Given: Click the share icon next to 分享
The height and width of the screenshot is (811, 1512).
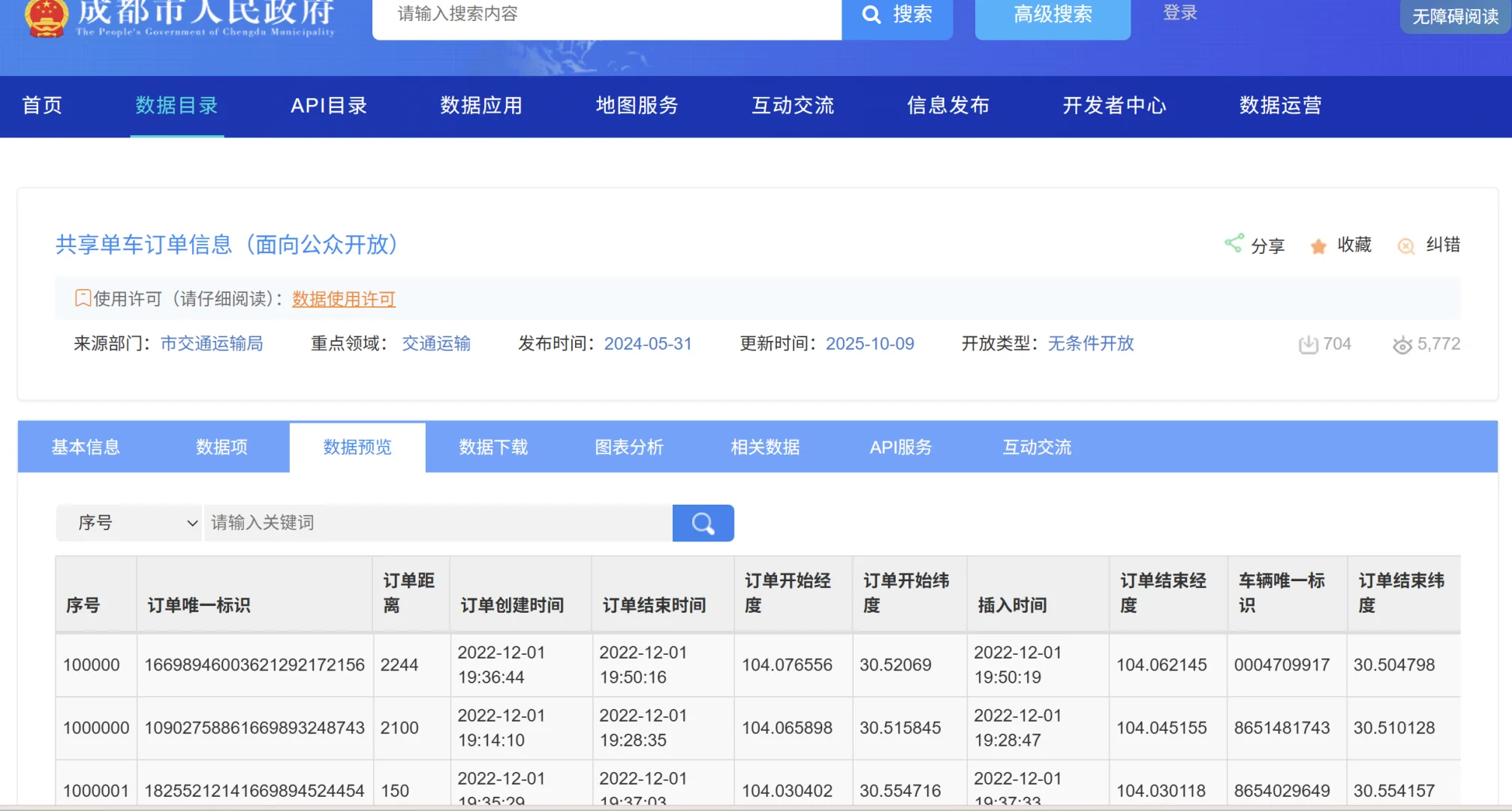Looking at the screenshot, I should point(1233,243).
